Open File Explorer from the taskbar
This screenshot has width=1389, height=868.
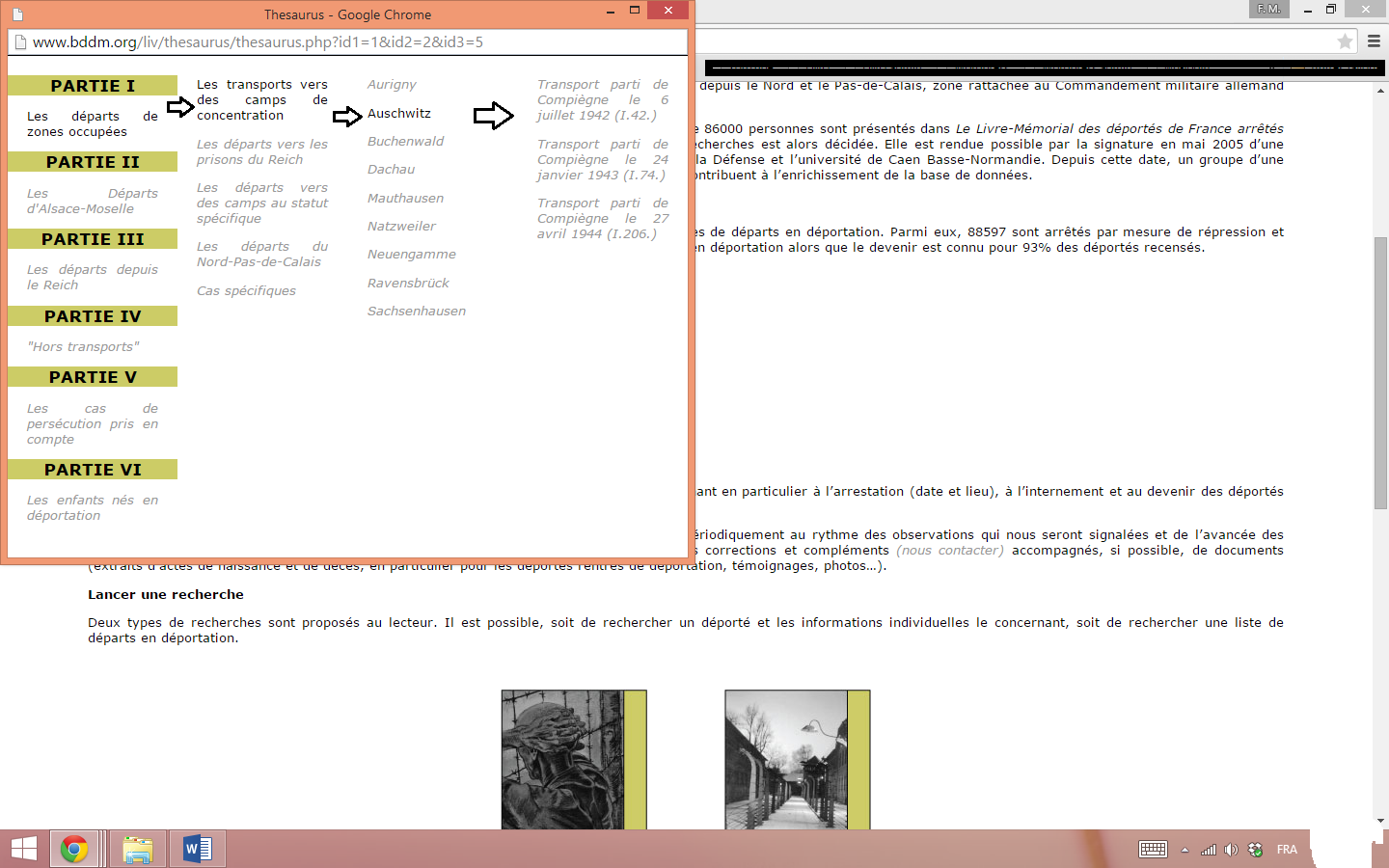138,849
